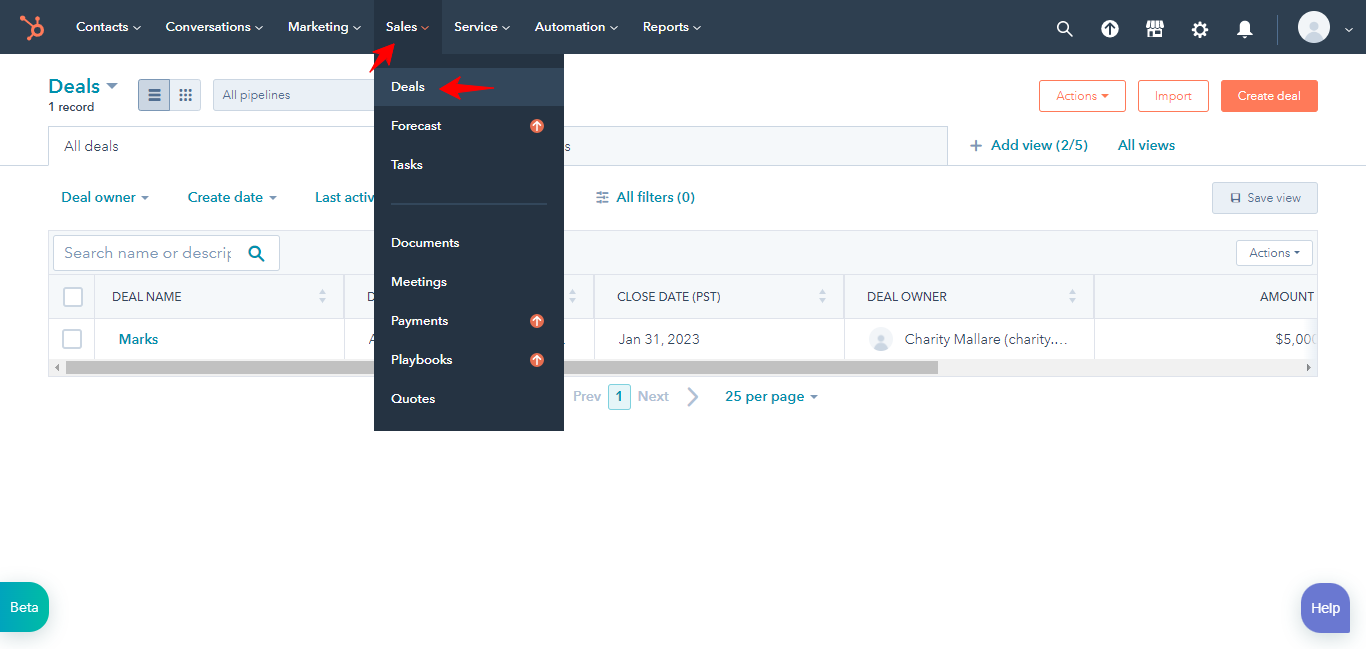Open the search magnifier in top bar
The height and width of the screenshot is (649, 1366).
pos(1065,29)
